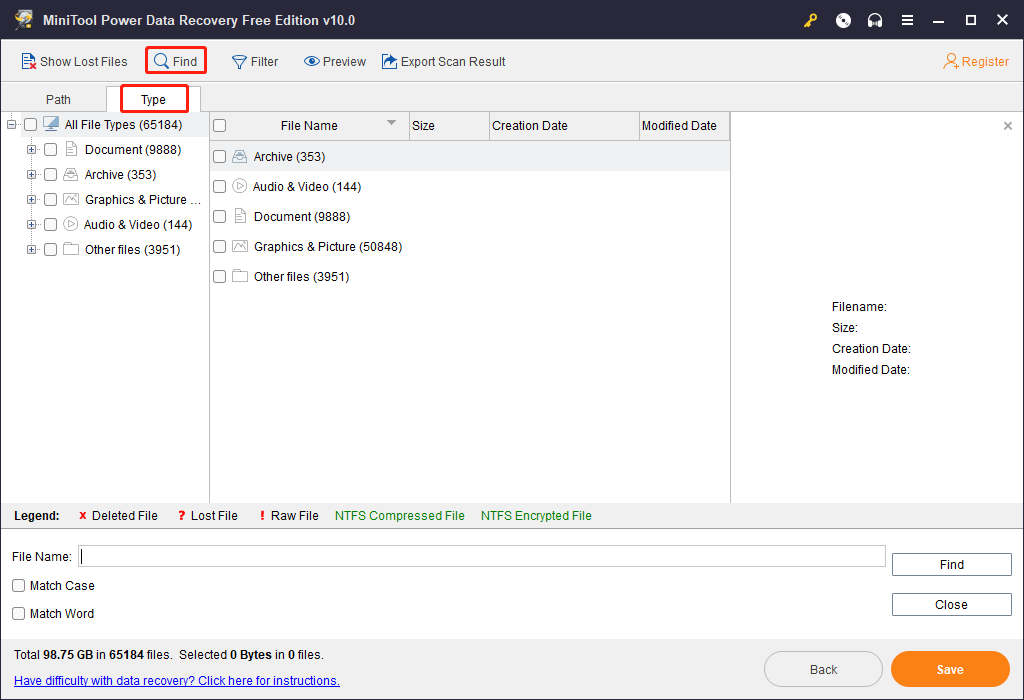This screenshot has width=1024, height=700.
Task: Check Other files (3951) list row checkbox
Action: point(220,277)
